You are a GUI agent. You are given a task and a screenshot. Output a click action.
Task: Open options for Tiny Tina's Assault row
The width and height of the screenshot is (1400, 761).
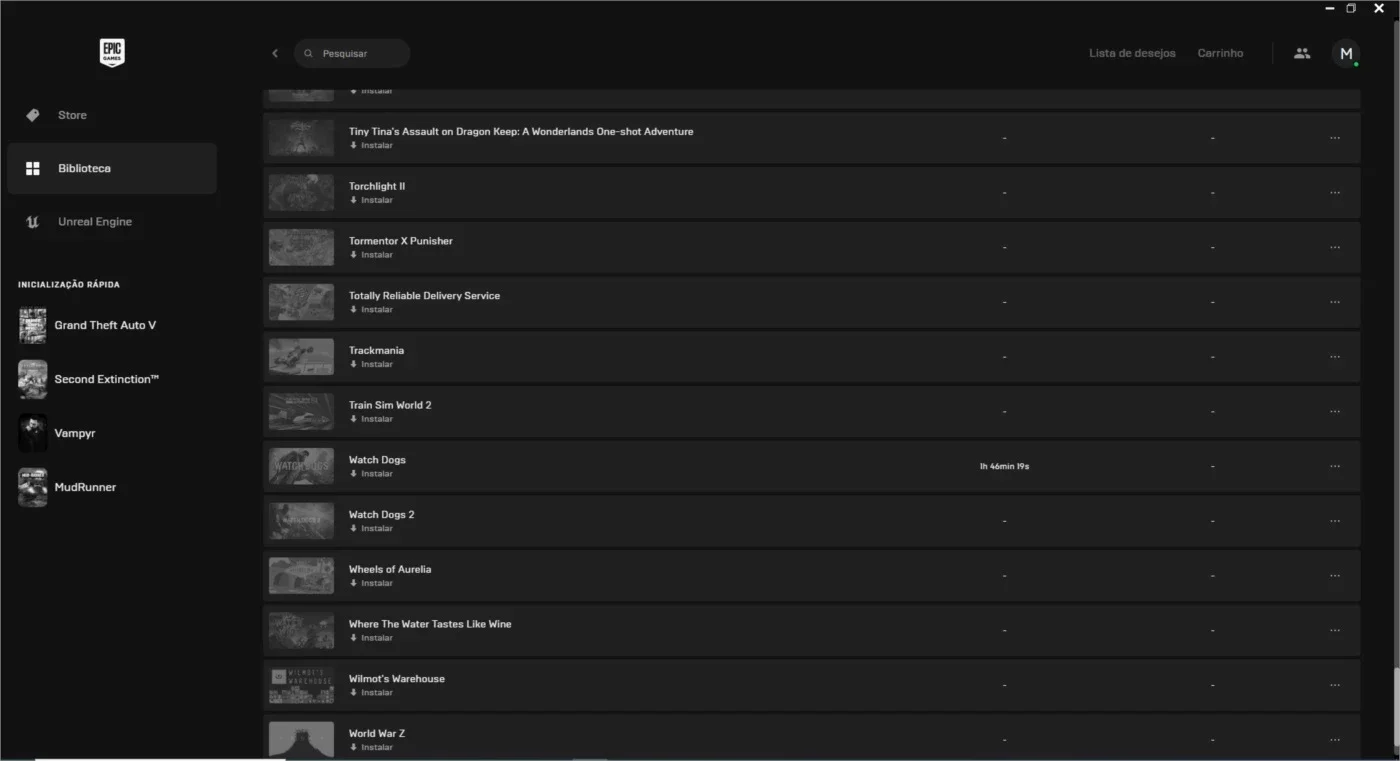(x=1335, y=138)
